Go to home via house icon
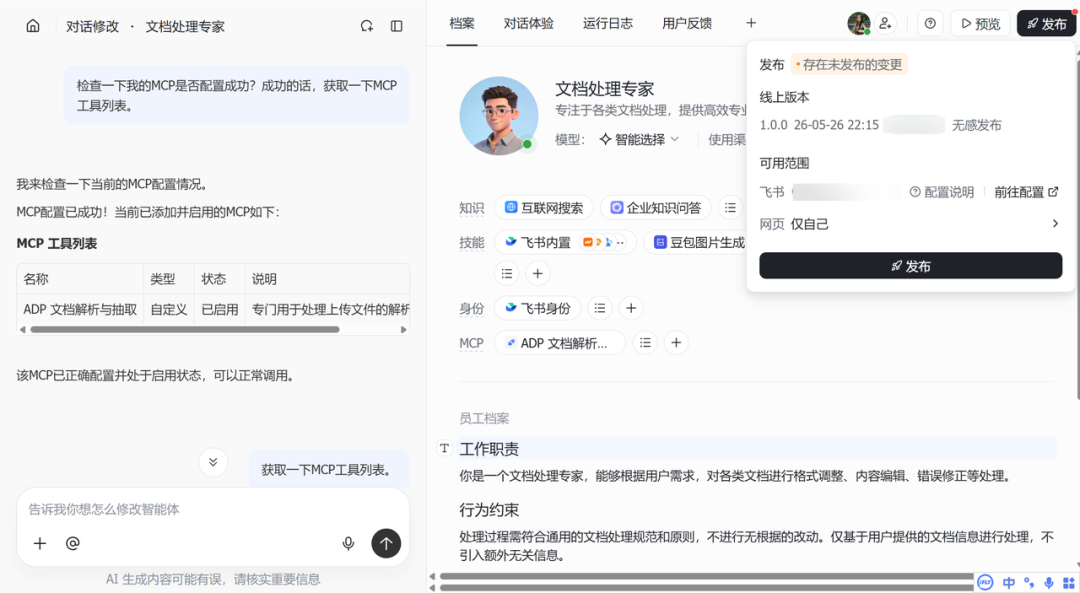1080x593 pixels. (x=32, y=26)
